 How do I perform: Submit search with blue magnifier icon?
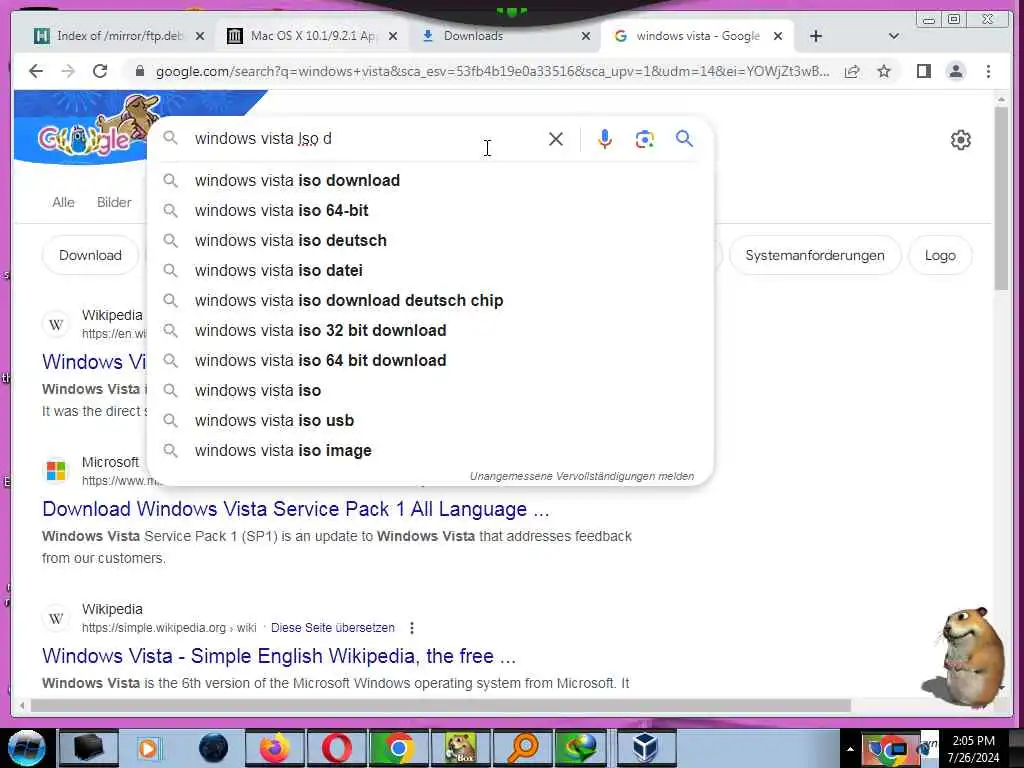[x=684, y=138]
